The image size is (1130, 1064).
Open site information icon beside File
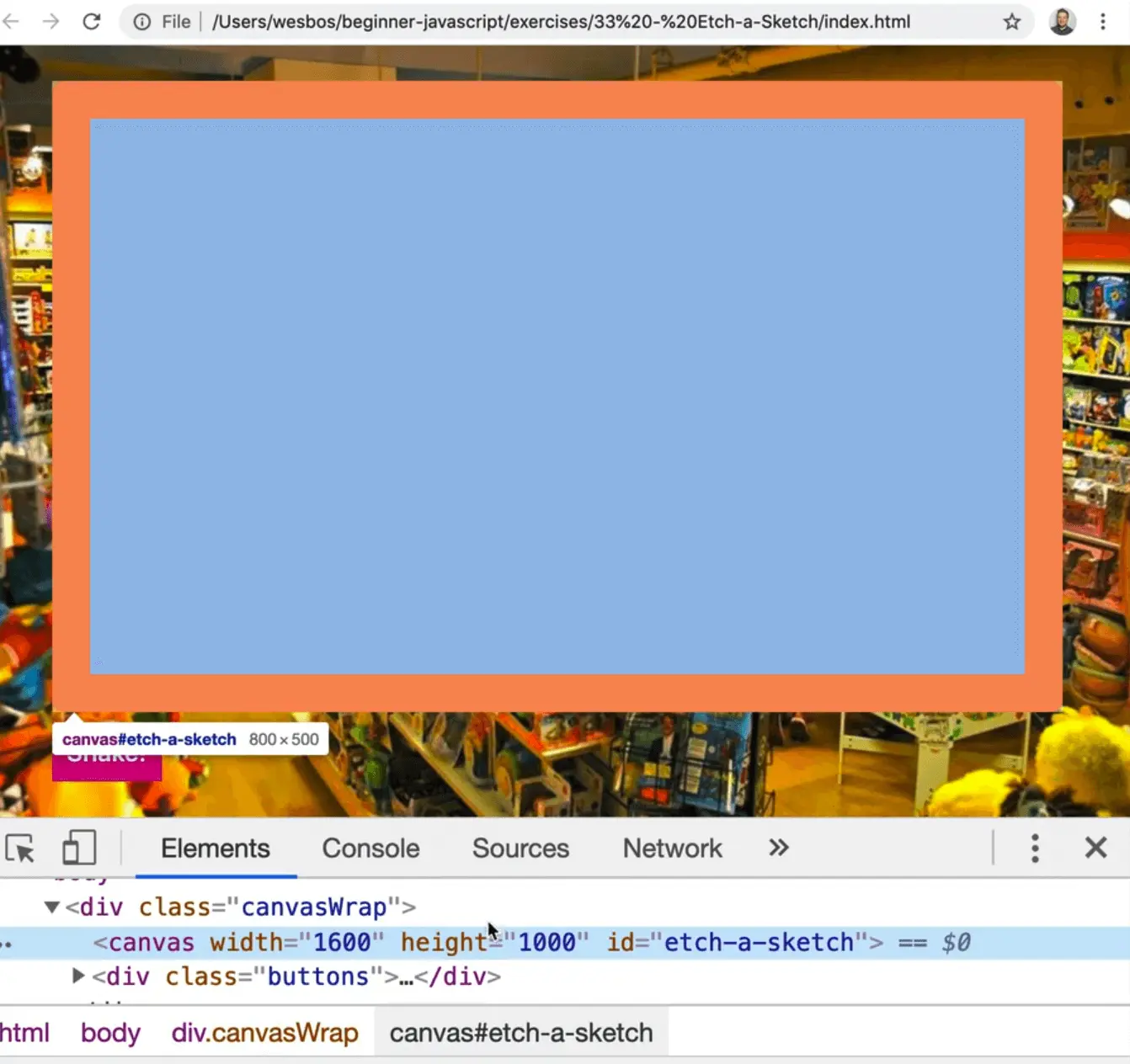[x=142, y=22]
